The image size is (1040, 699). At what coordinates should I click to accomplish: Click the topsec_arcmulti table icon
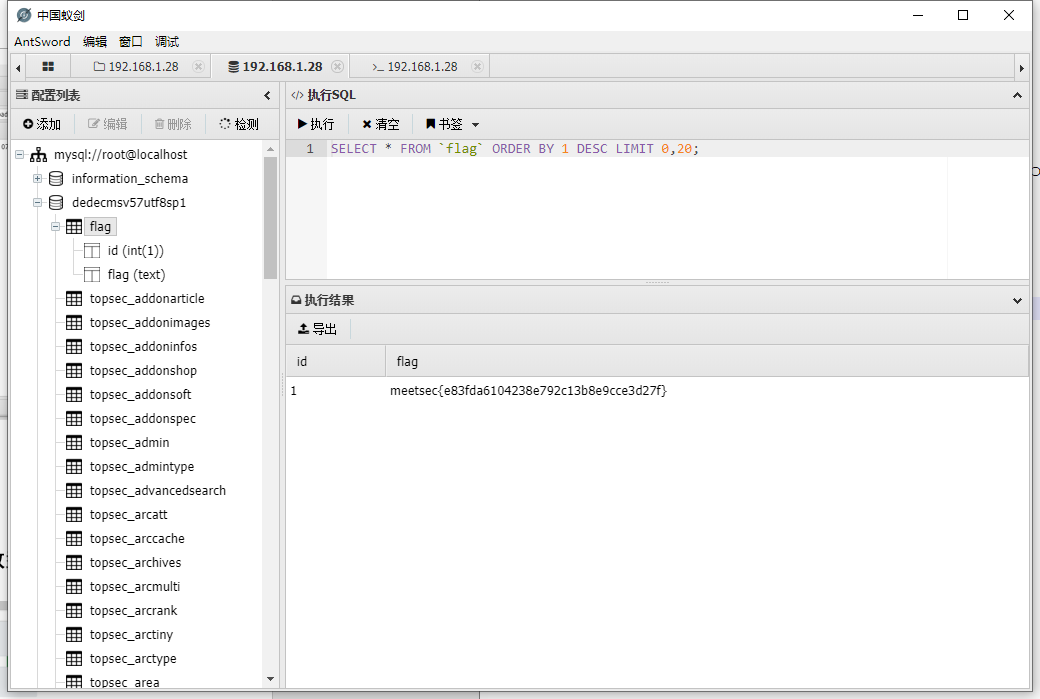tap(74, 586)
